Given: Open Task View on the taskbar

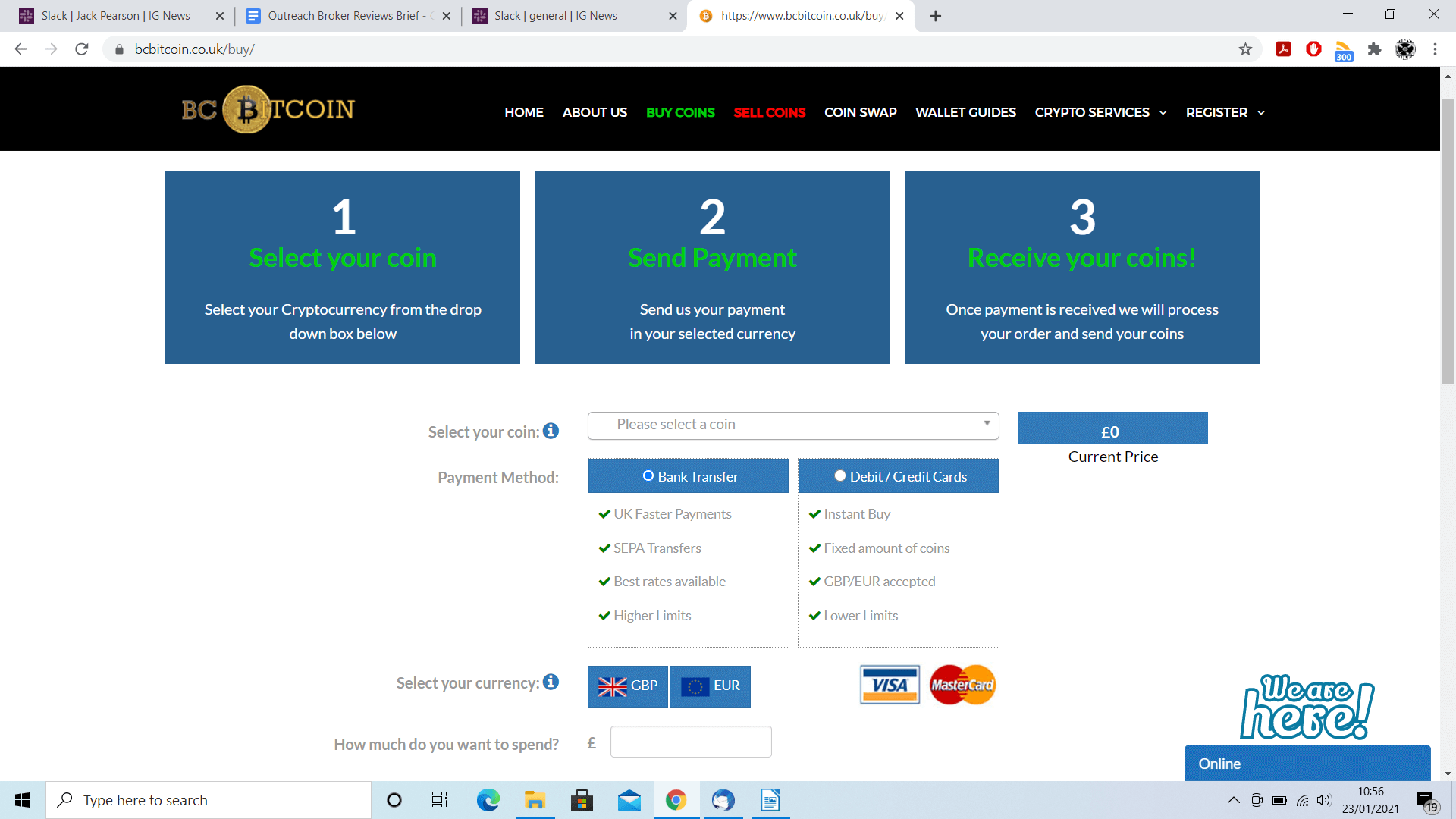Looking at the screenshot, I should click(x=440, y=800).
